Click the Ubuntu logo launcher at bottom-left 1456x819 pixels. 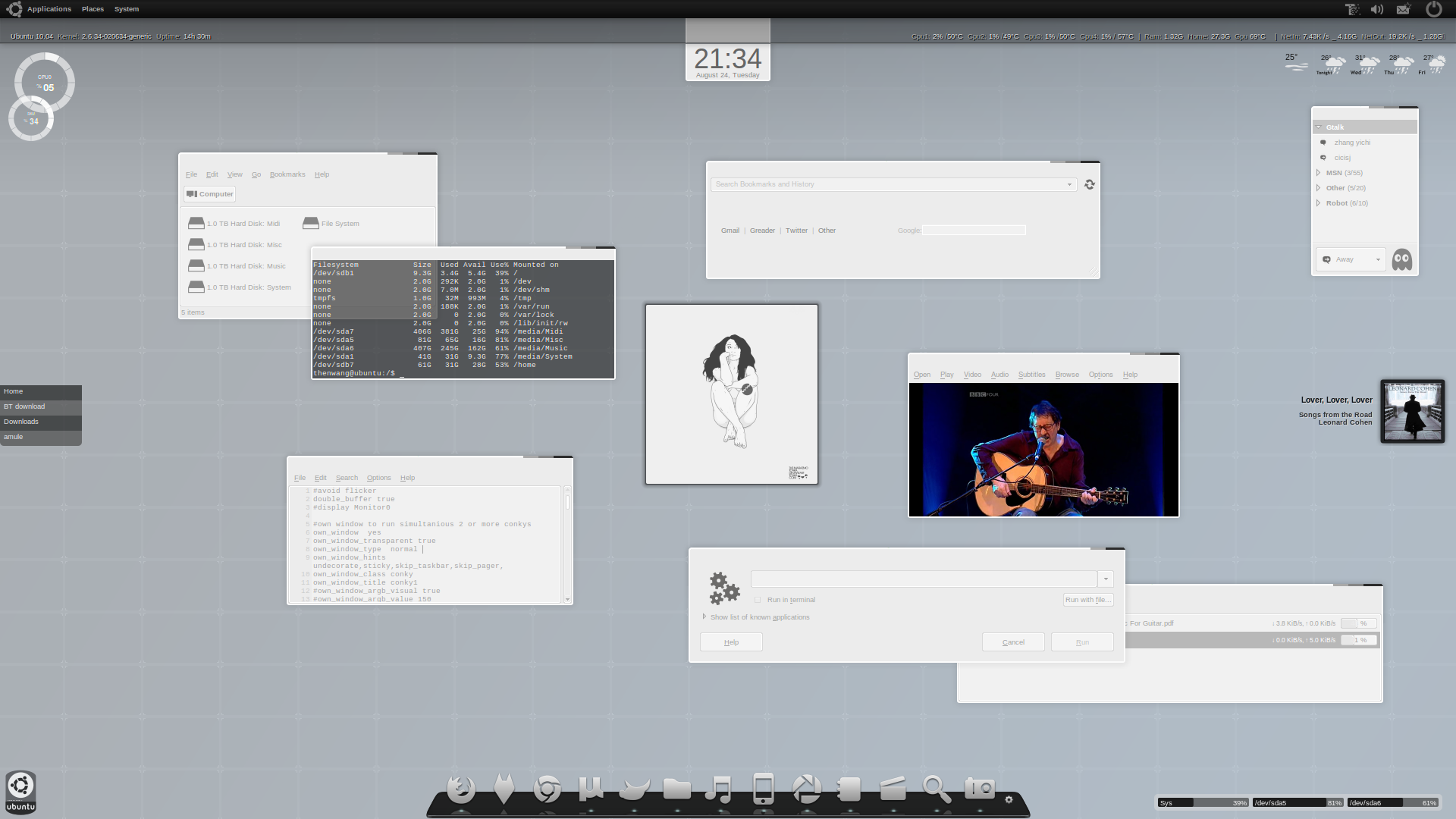20,792
